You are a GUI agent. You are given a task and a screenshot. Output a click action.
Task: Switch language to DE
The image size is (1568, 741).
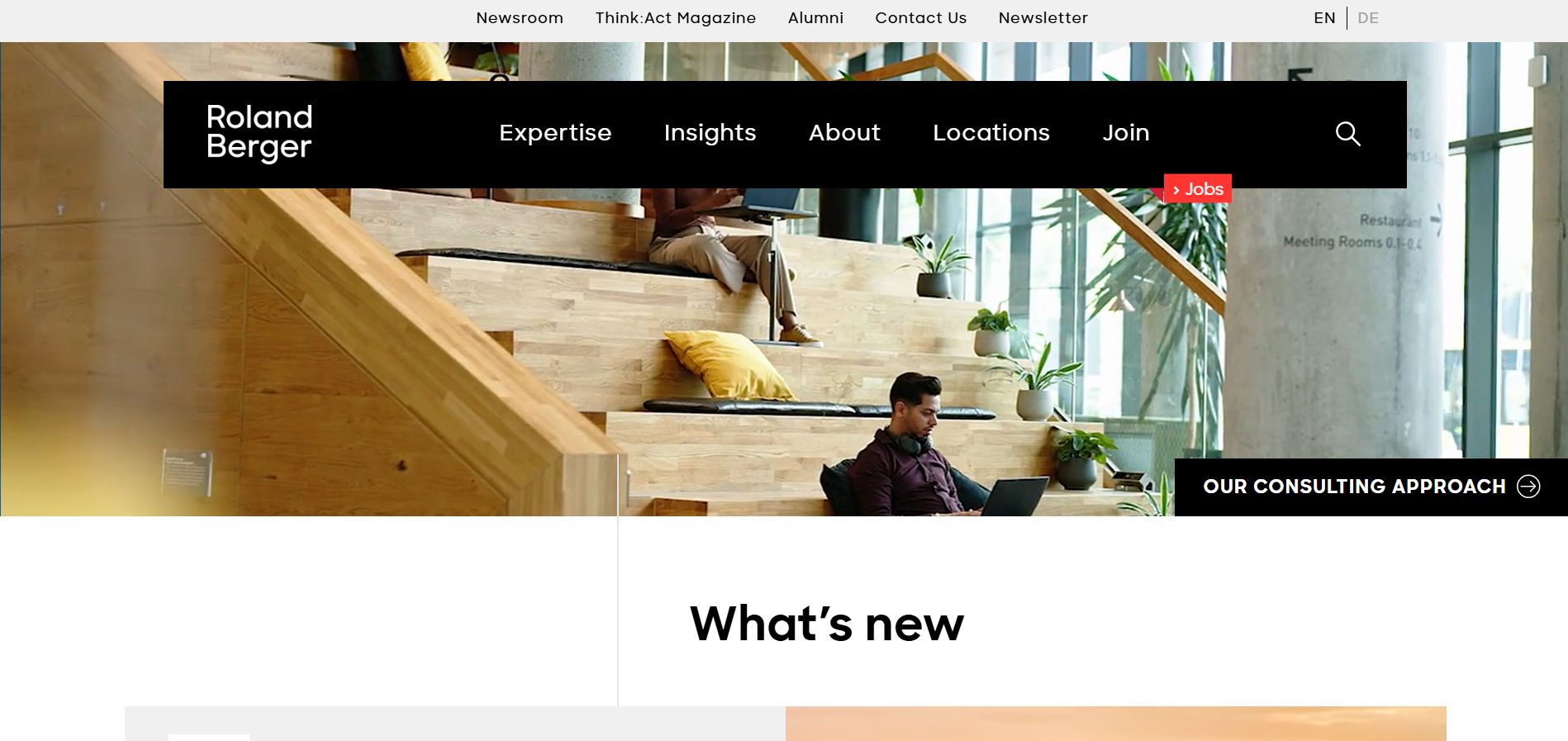coord(1368,18)
